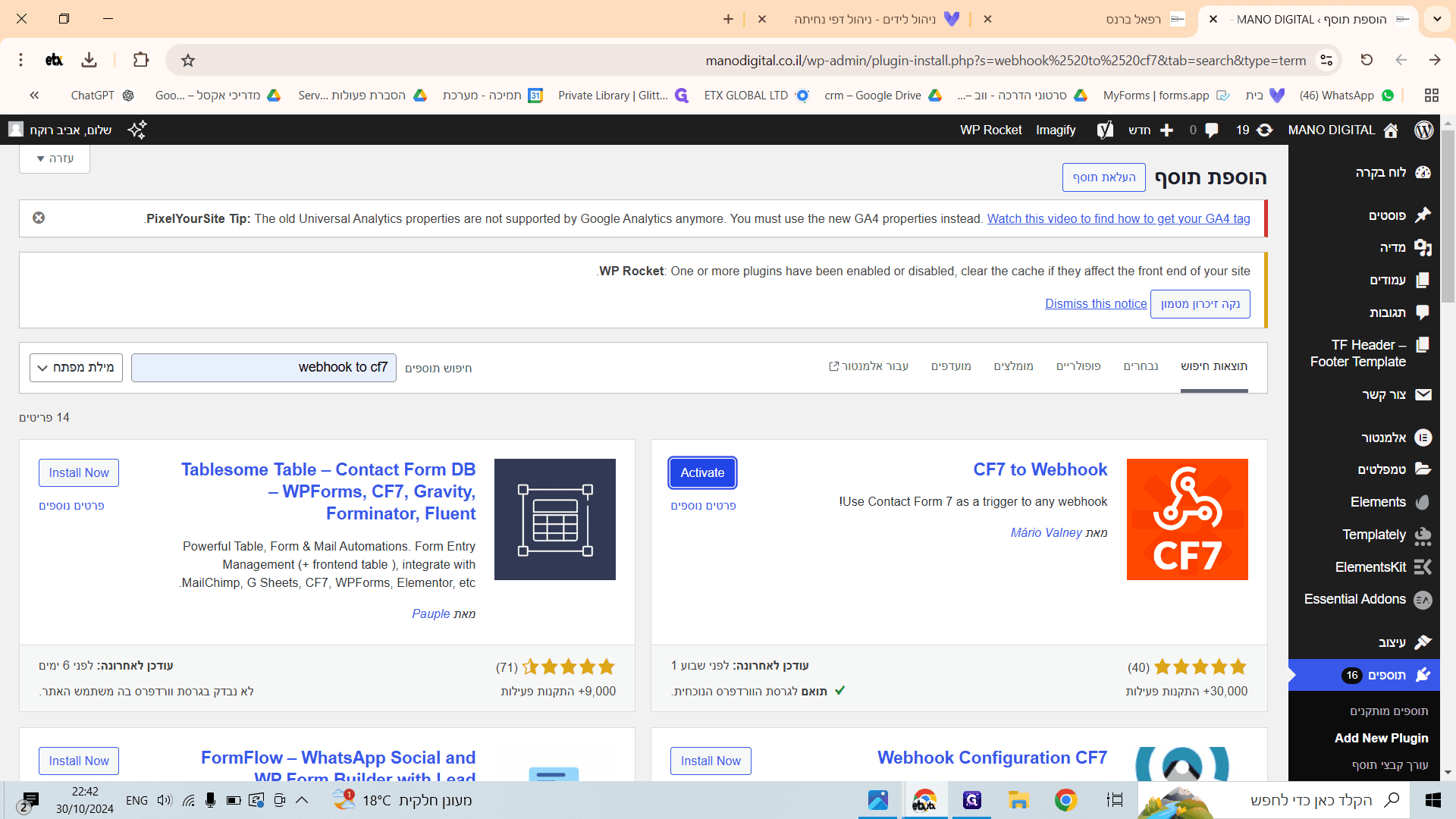Click the העלאת תוסף upload plugin button
1456x819 pixels.
tap(1104, 177)
